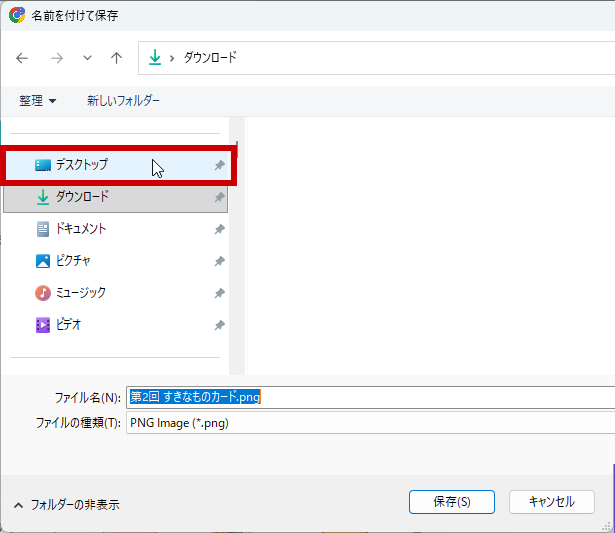Open the 整理 dropdown menu
Screen dimensions: 615x533
38,101
